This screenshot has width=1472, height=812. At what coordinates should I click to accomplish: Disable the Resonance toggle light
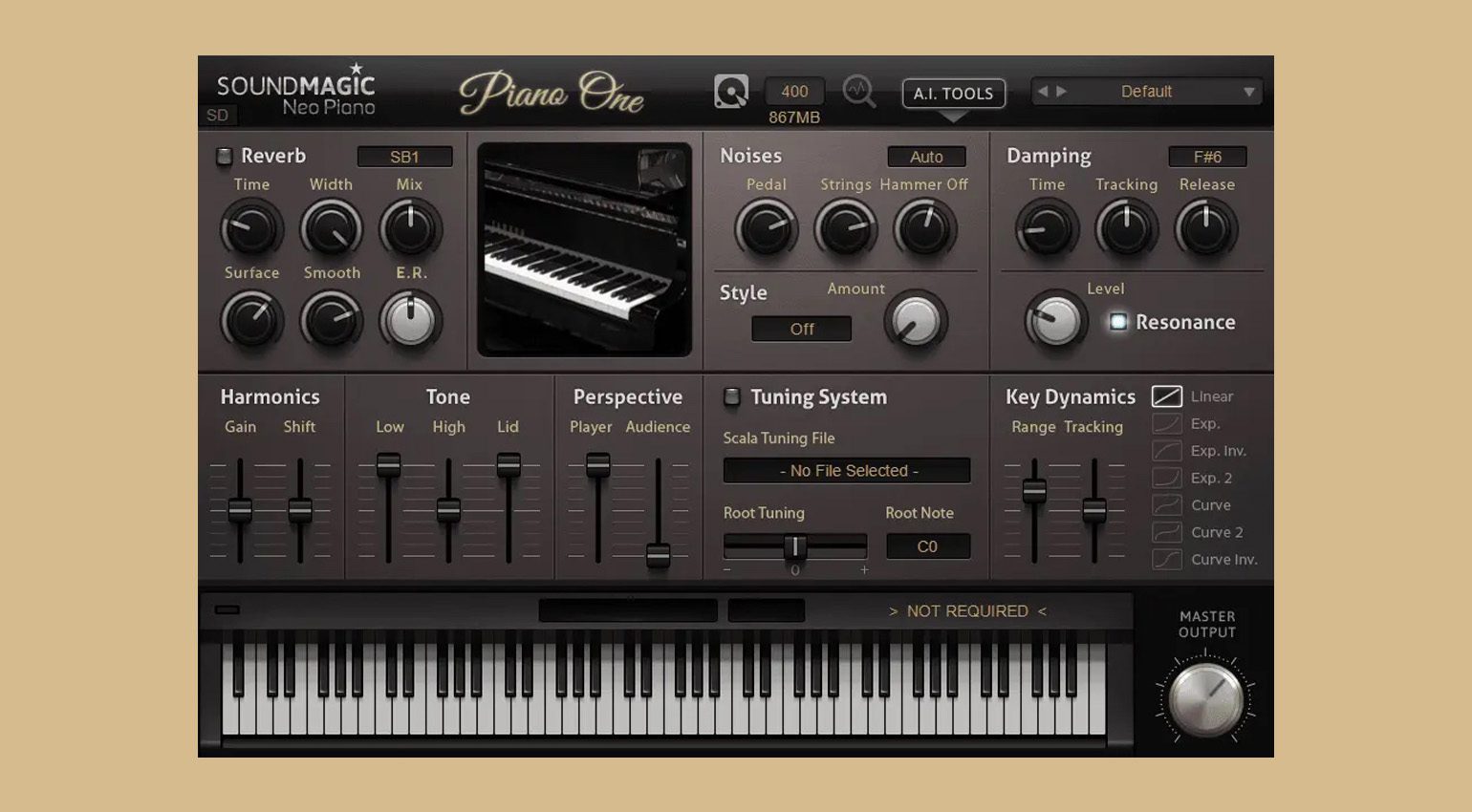[x=1117, y=322]
